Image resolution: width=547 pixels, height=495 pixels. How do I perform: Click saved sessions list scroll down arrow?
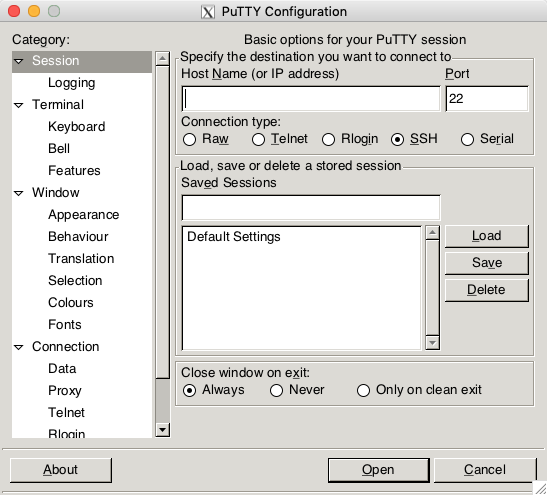[433, 343]
